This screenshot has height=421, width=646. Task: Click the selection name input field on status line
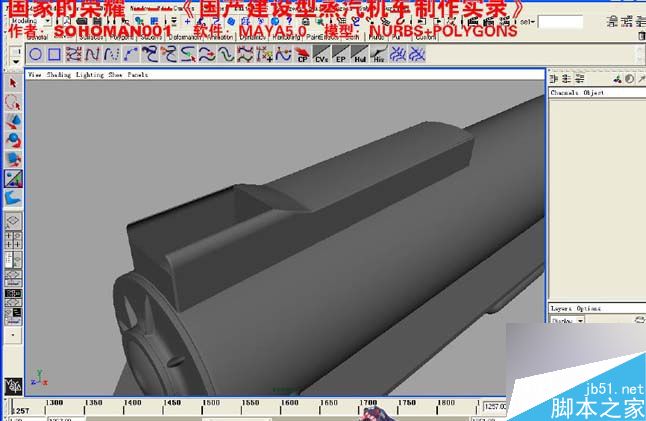pyautogui.click(x=560, y=22)
